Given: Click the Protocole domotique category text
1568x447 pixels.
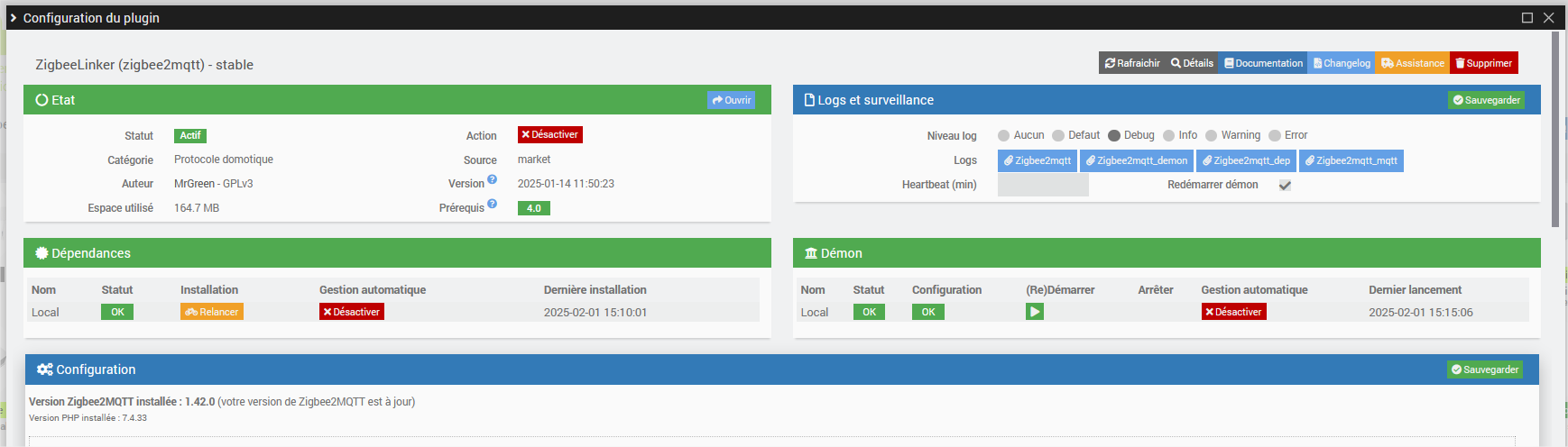Looking at the screenshot, I should [x=224, y=160].
